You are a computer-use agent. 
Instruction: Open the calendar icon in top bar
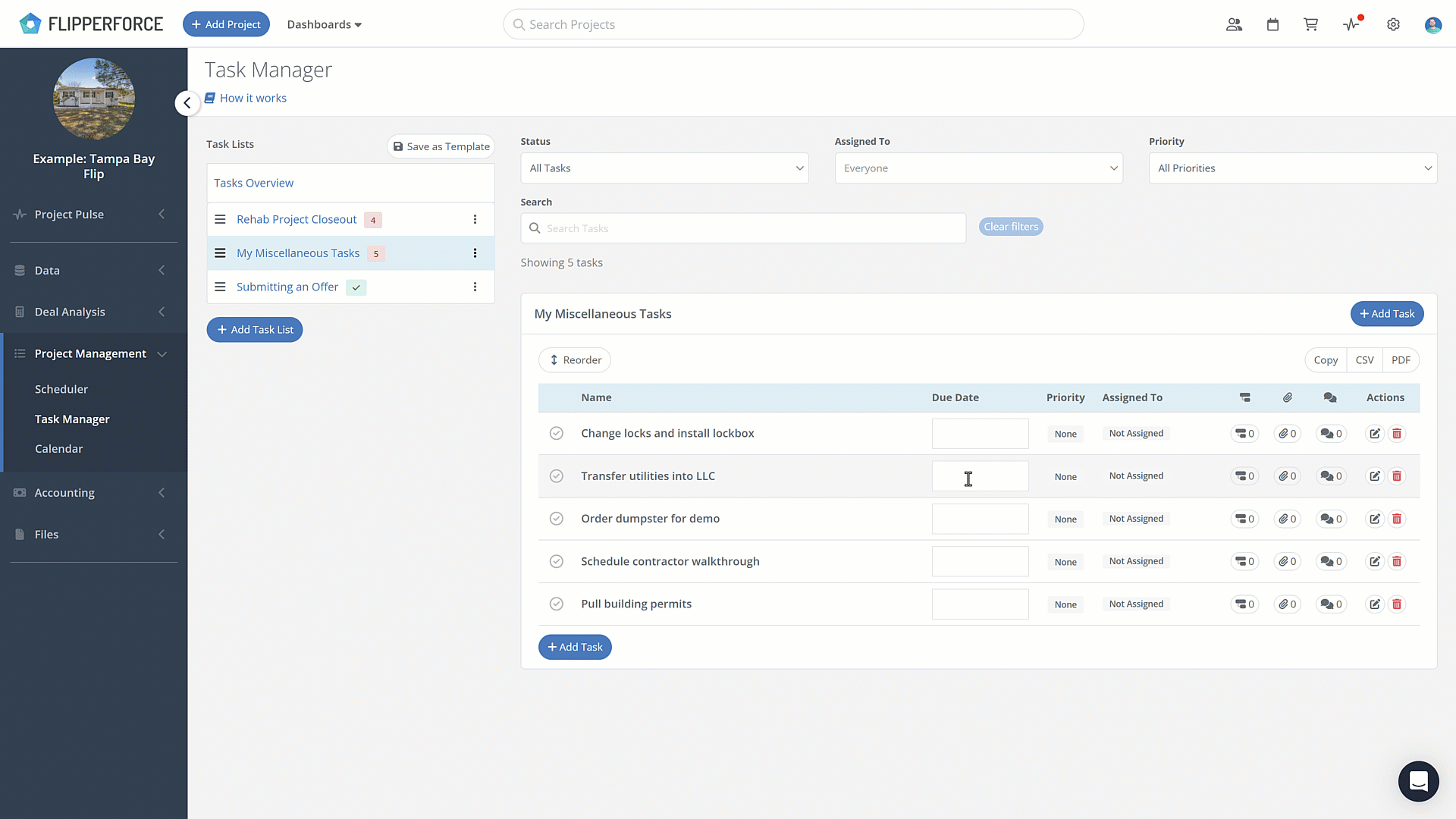pyautogui.click(x=1272, y=24)
